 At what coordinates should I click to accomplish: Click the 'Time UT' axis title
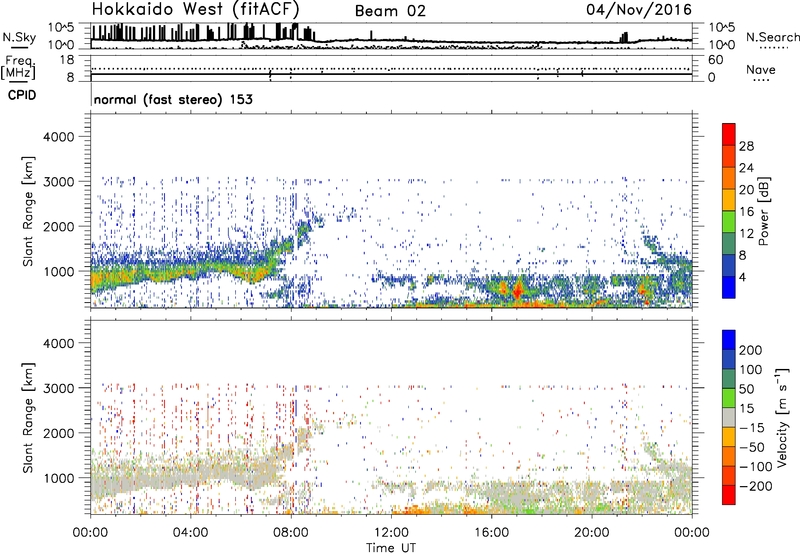391,548
